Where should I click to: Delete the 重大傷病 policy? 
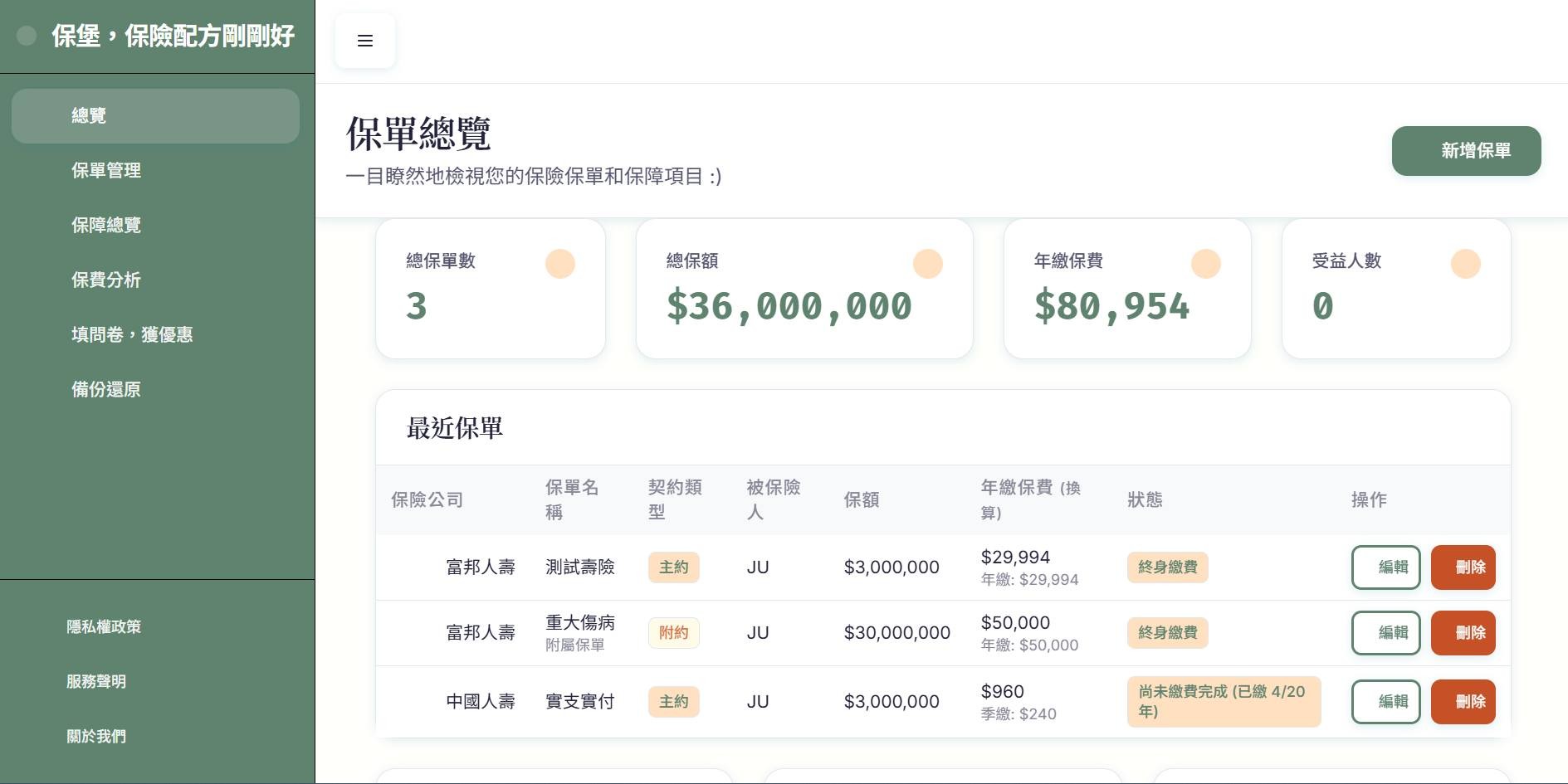[1463, 633]
